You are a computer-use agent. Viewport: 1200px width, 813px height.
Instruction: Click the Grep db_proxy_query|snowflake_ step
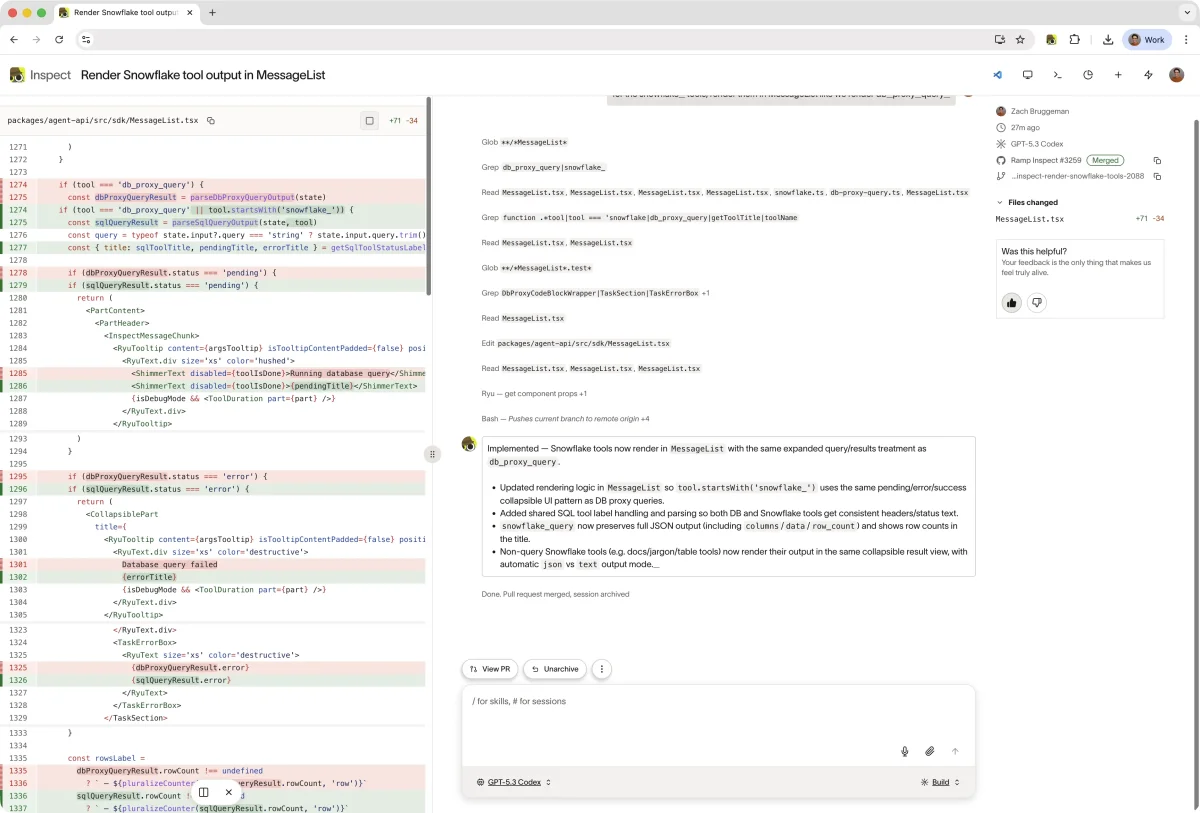(544, 167)
